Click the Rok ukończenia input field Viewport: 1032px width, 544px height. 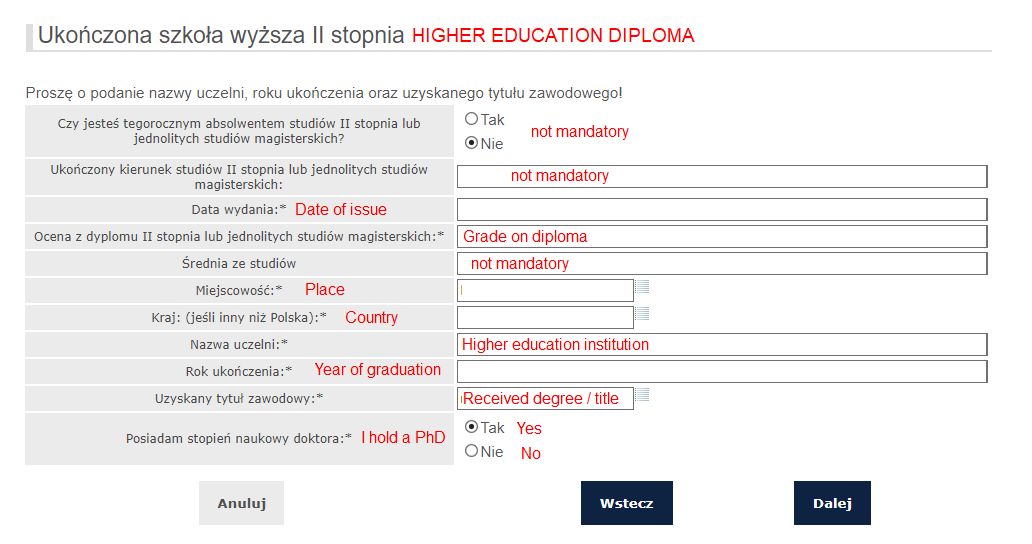[720, 371]
